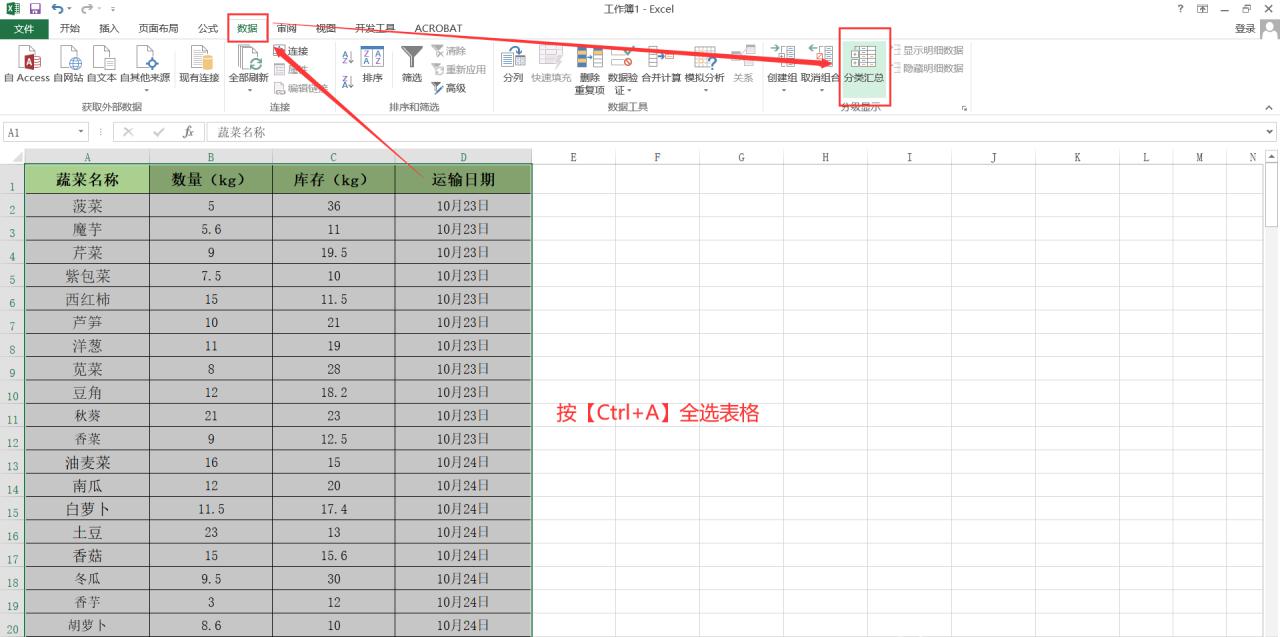Screen dimensions: 1280x637
Task: Click 显示明细数据 show detail
Action: coord(927,51)
